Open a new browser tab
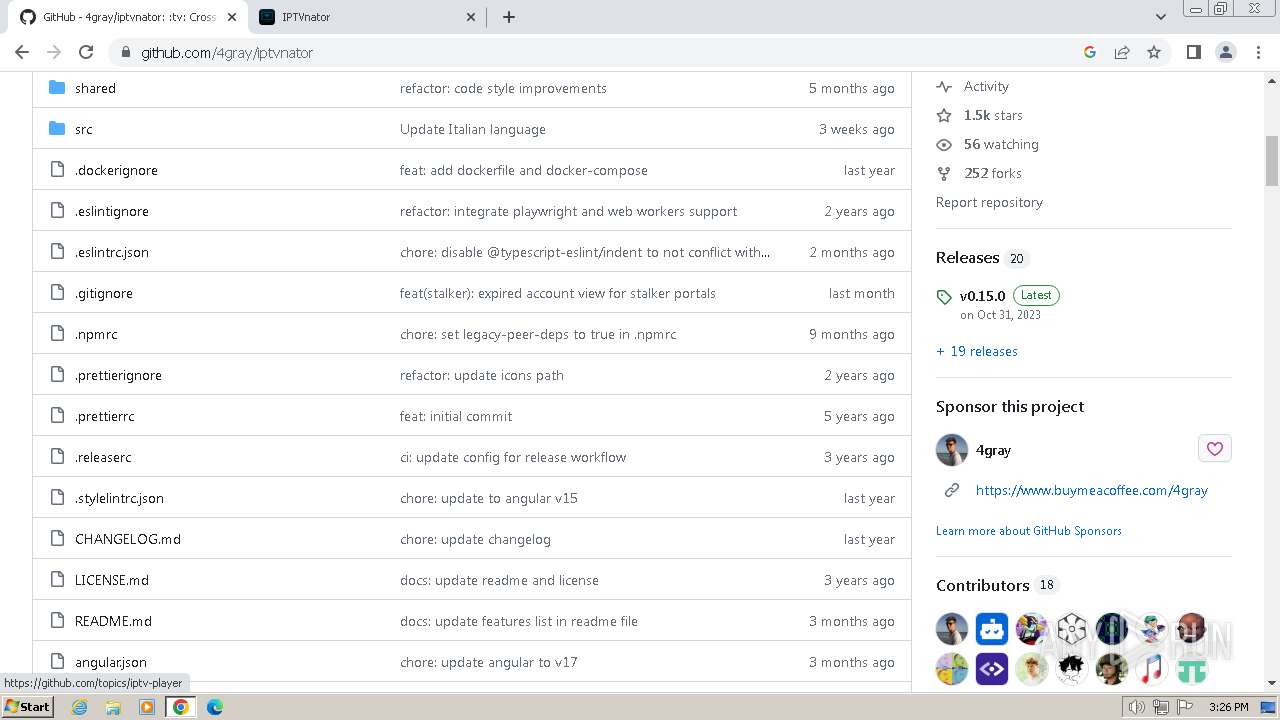The height and width of the screenshot is (720, 1280). [x=508, y=17]
